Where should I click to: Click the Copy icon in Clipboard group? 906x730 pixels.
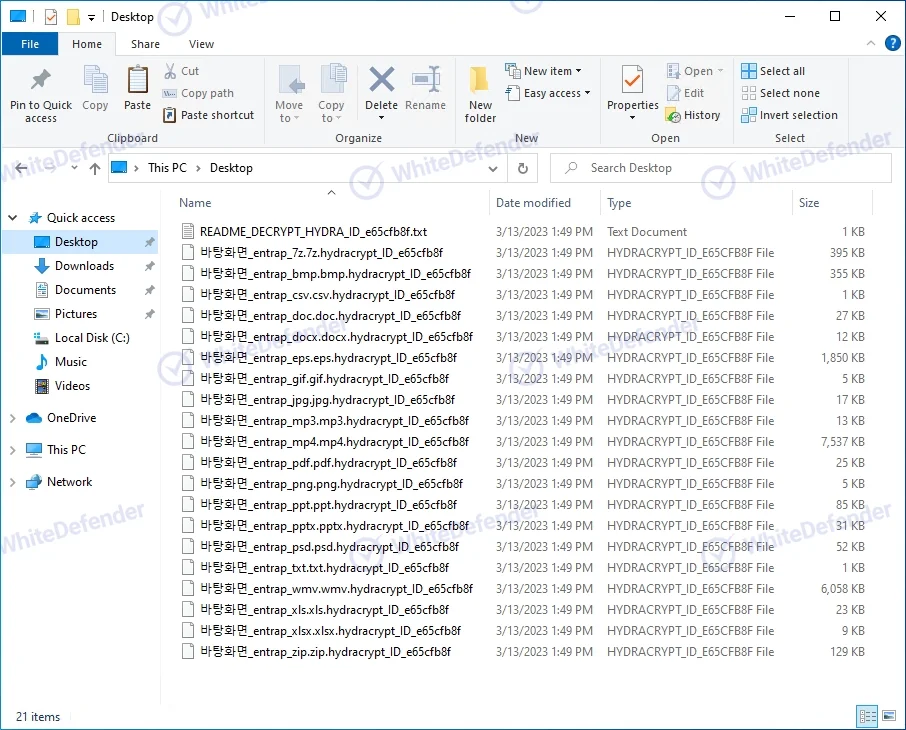(96, 80)
